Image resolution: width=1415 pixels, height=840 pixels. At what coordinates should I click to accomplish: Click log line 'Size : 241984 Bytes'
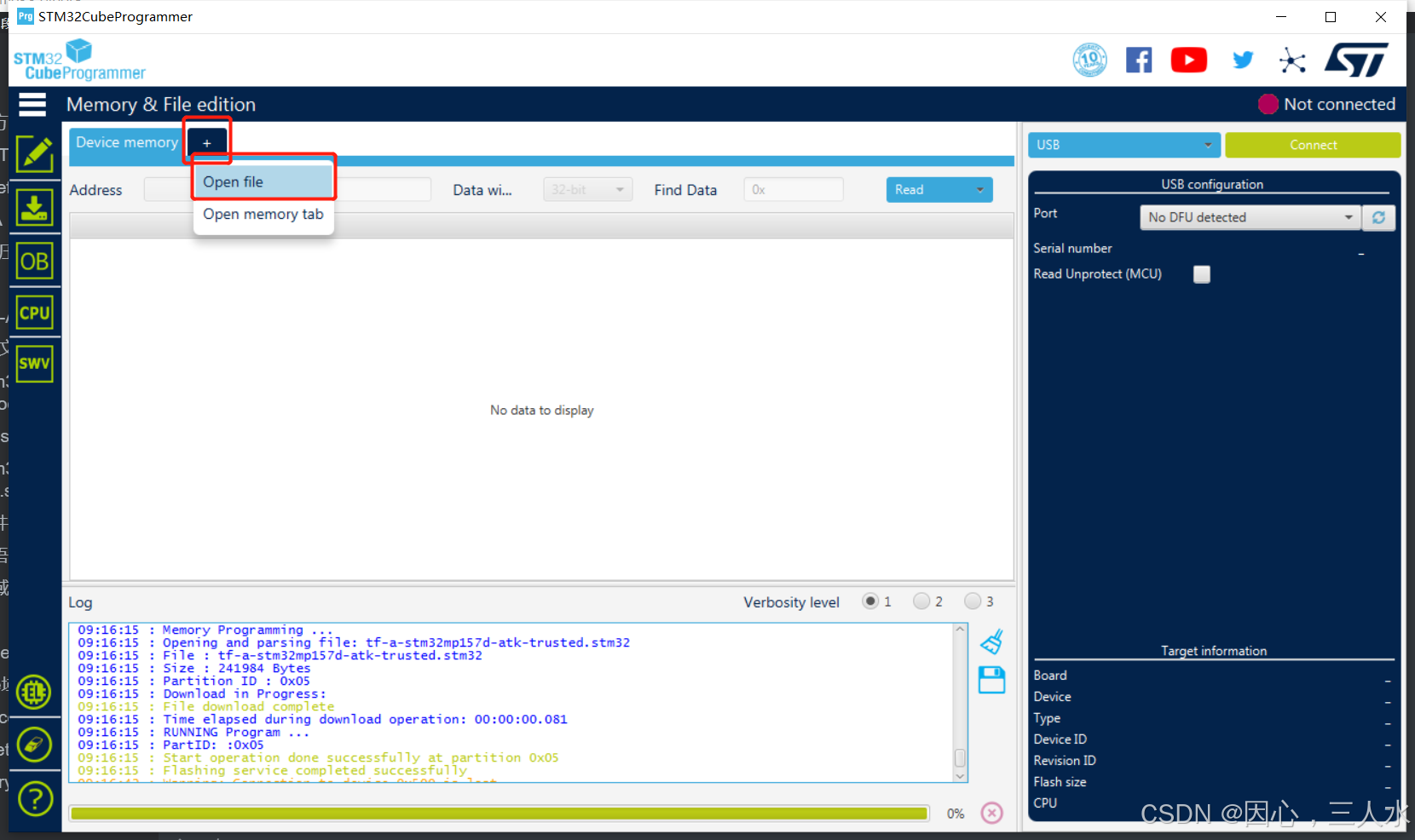point(237,668)
